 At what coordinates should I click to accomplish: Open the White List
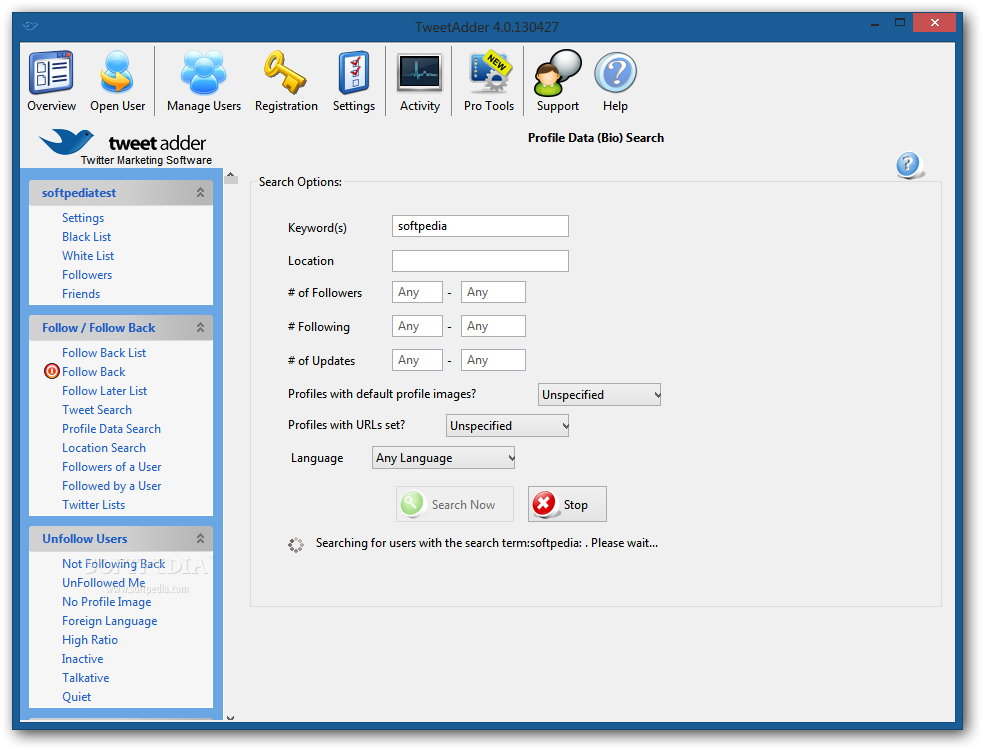pyautogui.click(x=88, y=255)
